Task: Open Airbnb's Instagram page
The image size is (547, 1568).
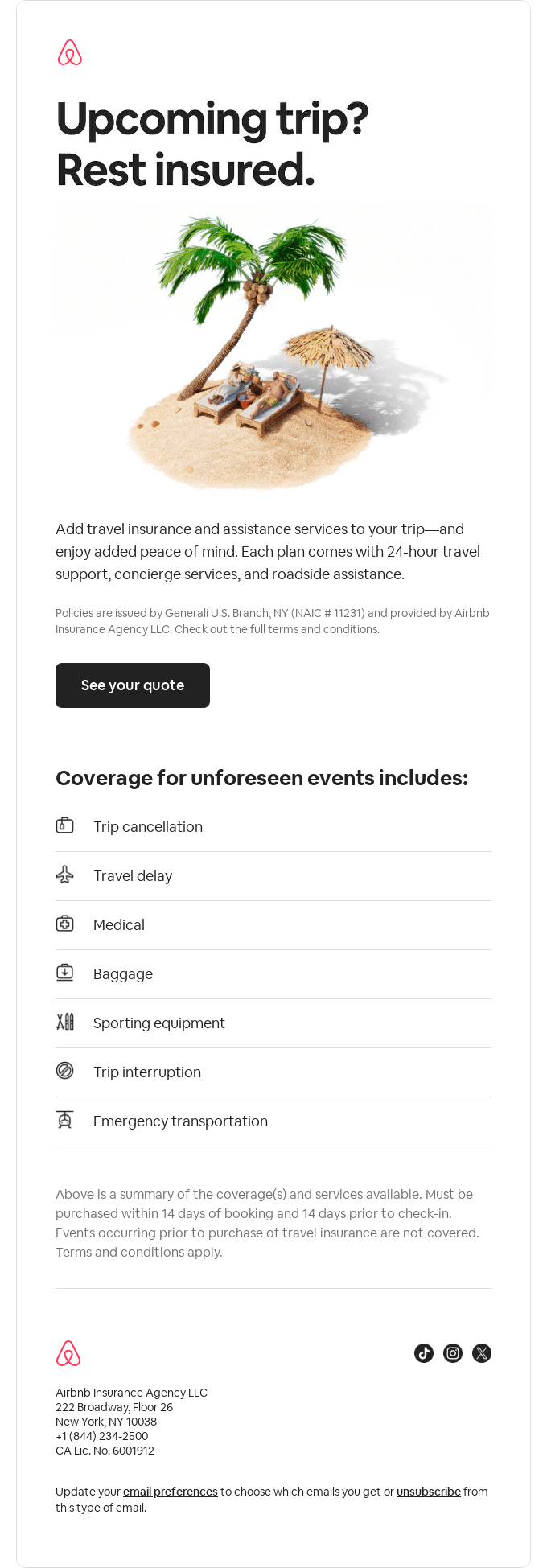Action: pyautogui.click(x=453, y=1353)
